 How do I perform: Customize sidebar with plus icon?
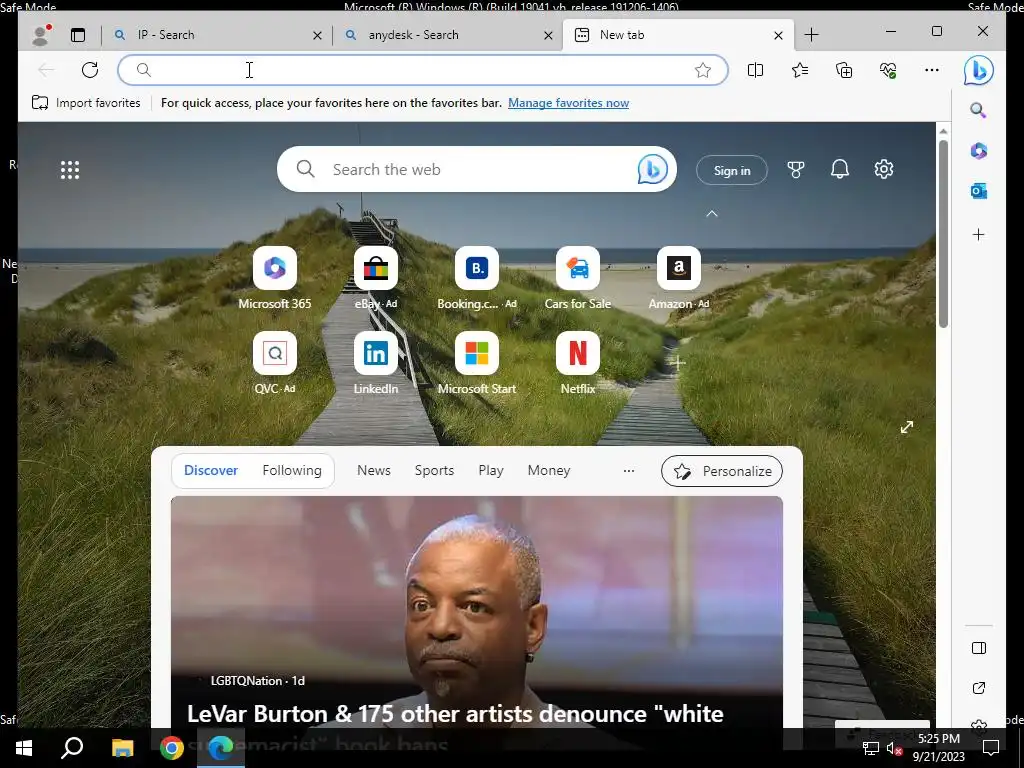(978, 234)
